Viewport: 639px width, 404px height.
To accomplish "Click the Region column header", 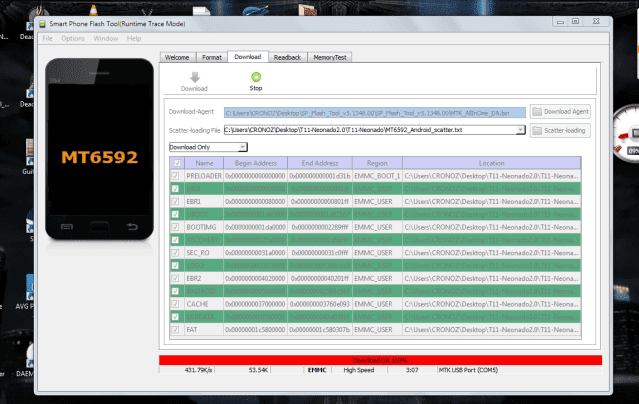I will pos(377,163).
